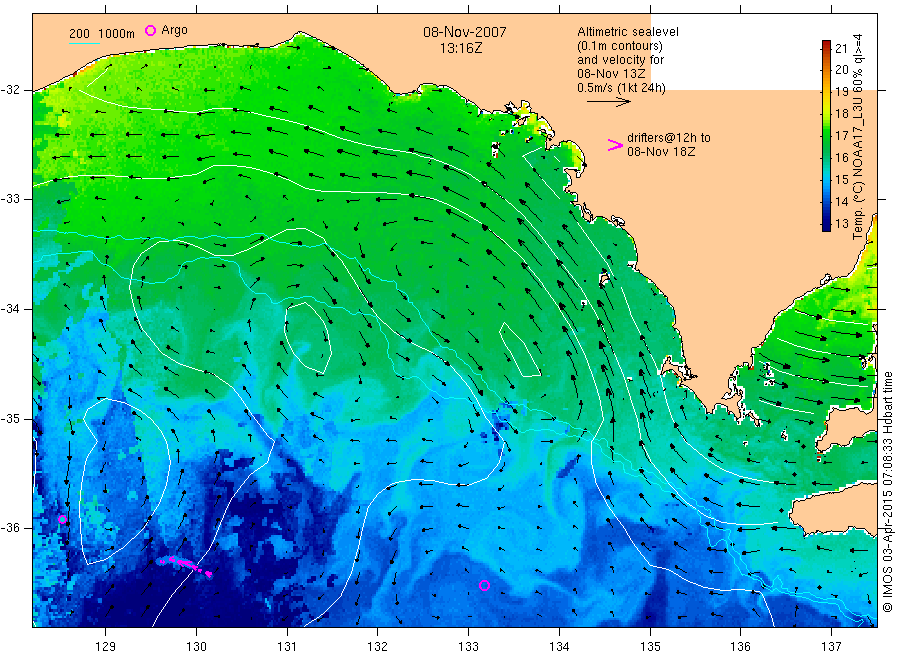This screenshot has width=900, height=660.
Task: Click the longitude axis label 129
Action: [106, 646]
